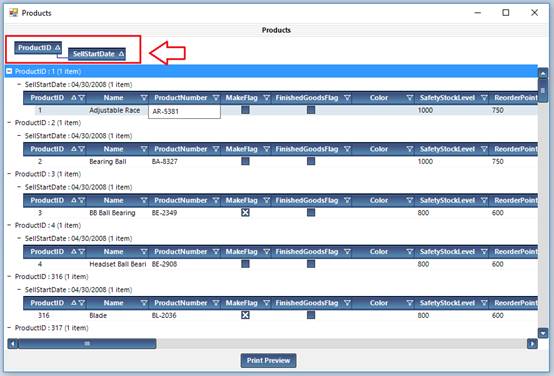Viewport: 554px width, 376px height.
Task: Collapse the ProductID : 4 group
Action: click(9, 225)
